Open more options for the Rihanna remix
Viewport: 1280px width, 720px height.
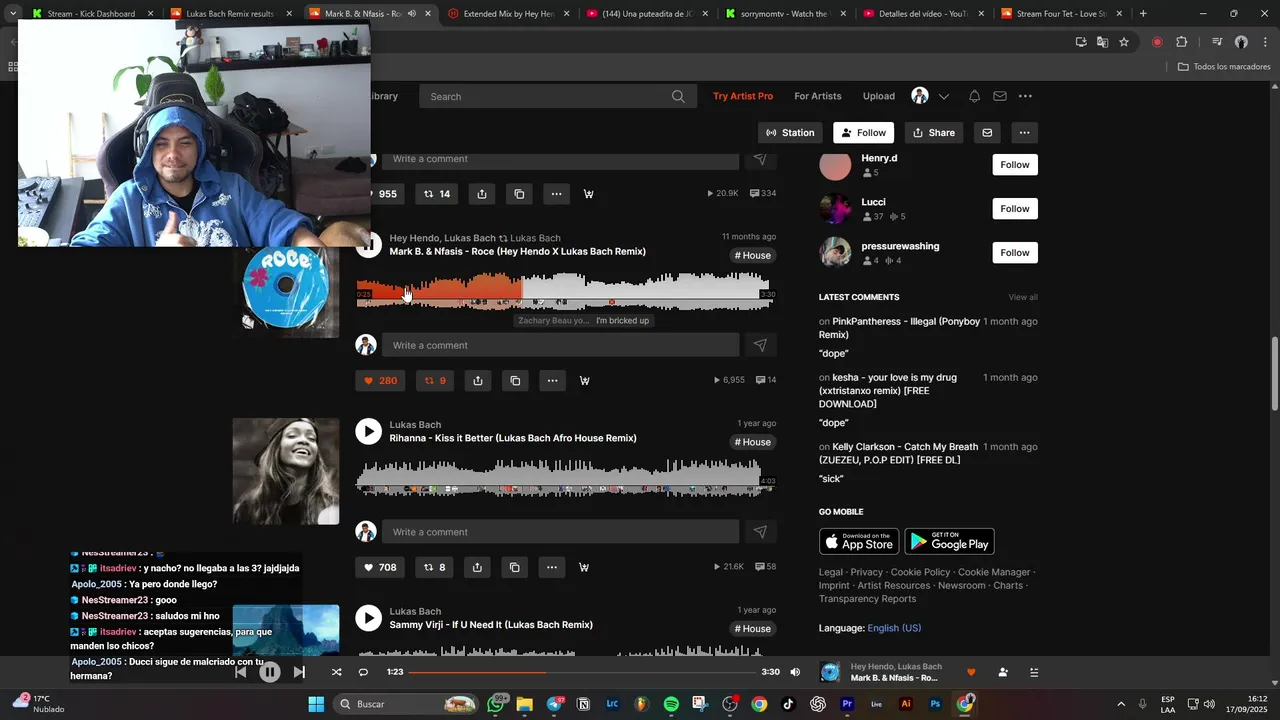pos(551,567)
